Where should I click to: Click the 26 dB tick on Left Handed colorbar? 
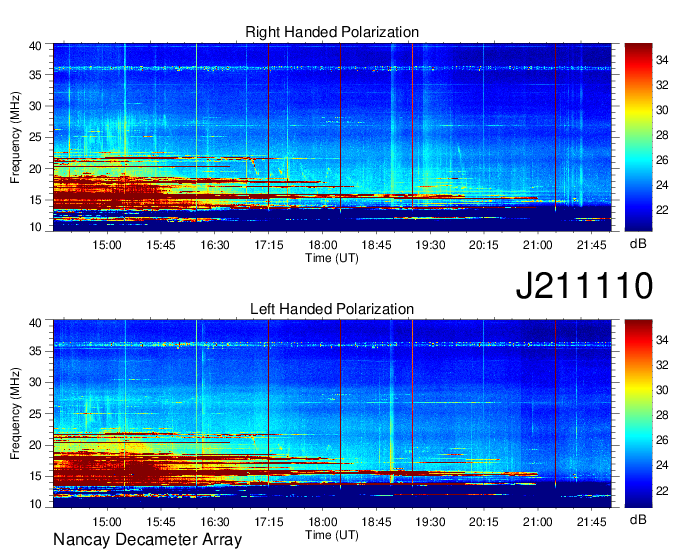pos(662,441)
